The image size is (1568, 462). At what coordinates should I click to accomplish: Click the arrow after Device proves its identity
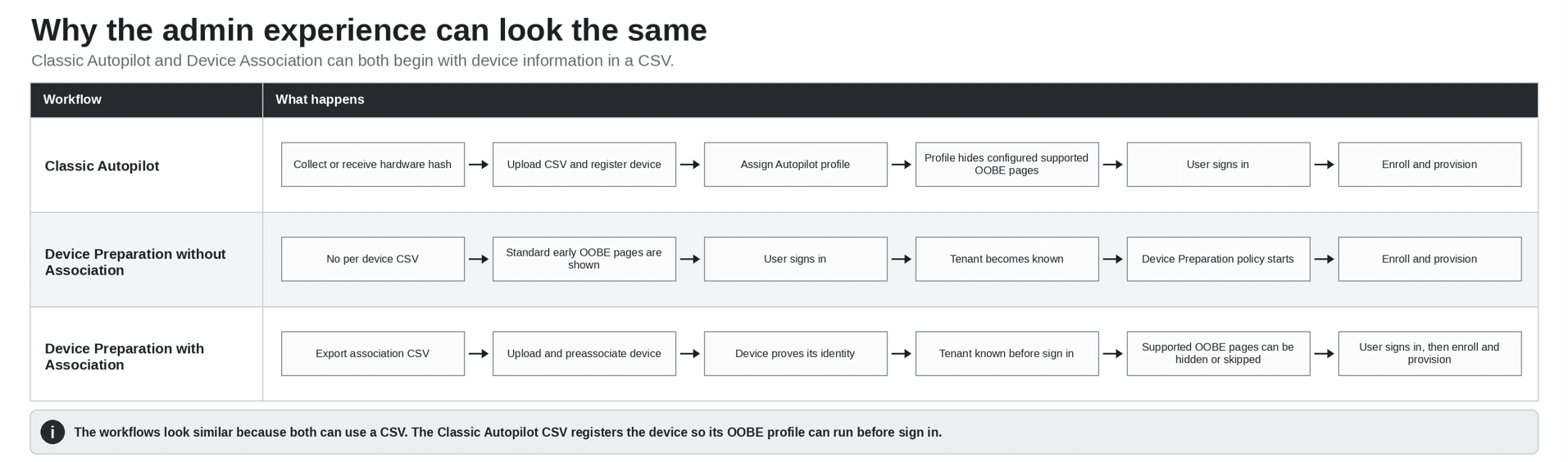pos(902,354)
